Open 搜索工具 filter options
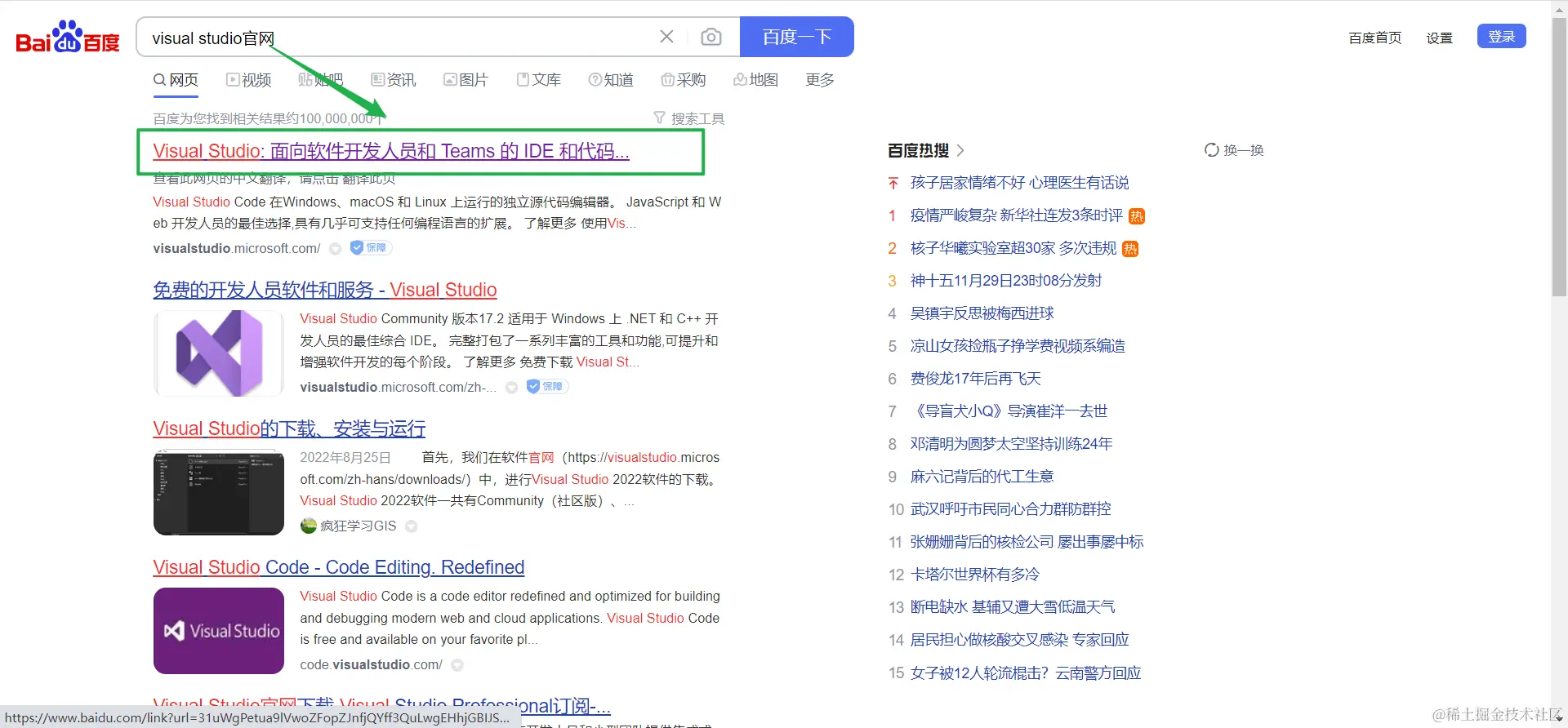The image size is (1568, 728). point(689,118)
